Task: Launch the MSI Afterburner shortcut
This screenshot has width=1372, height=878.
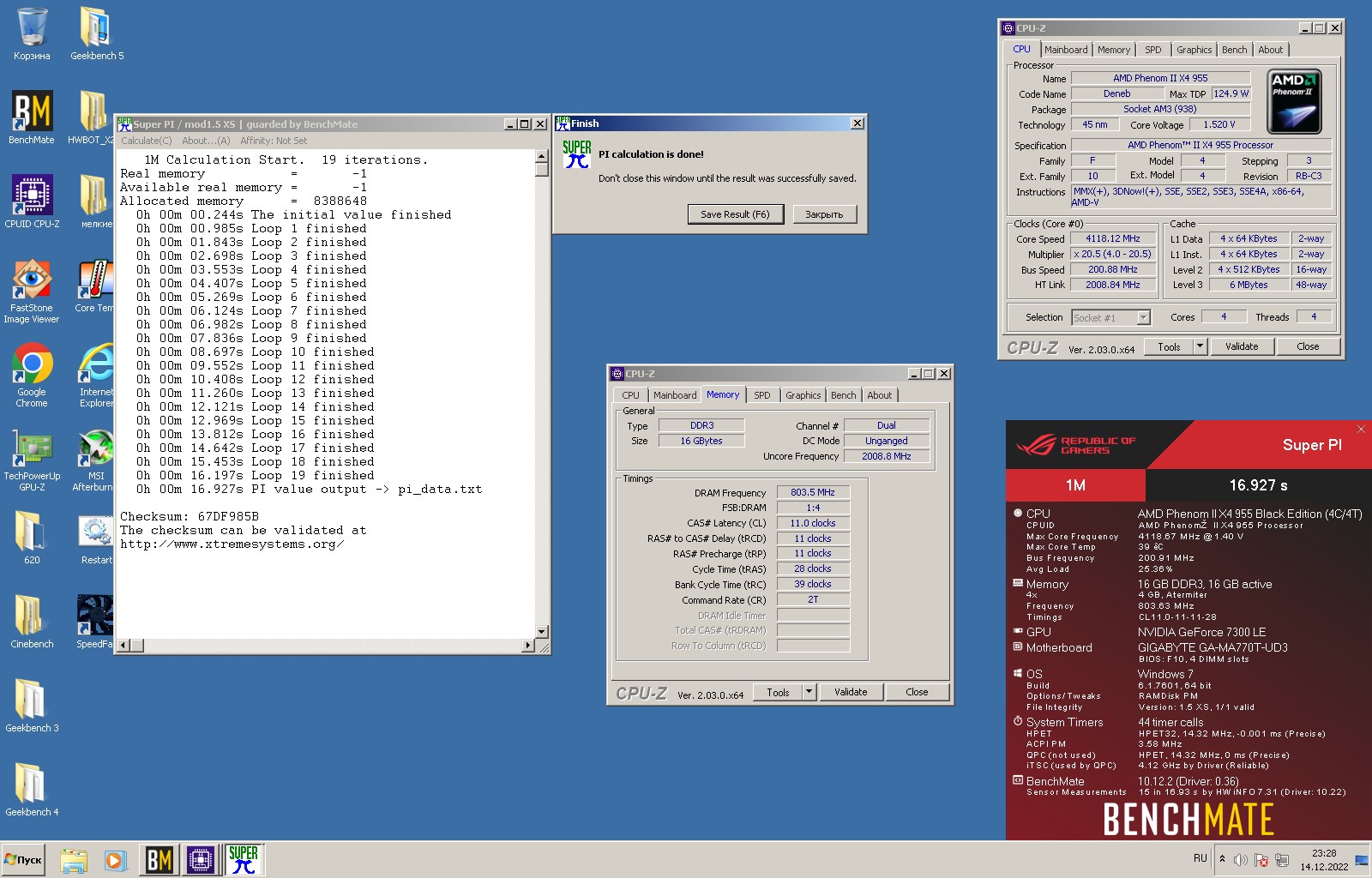Action: (x=94, y=460)
